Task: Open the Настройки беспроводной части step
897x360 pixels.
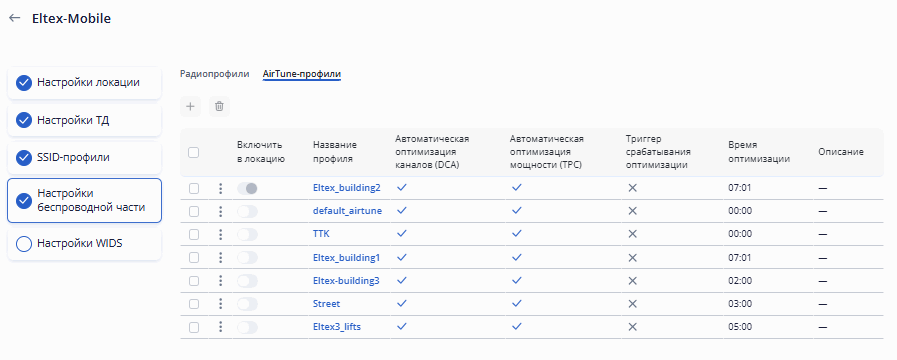Action: pos(84,200)
